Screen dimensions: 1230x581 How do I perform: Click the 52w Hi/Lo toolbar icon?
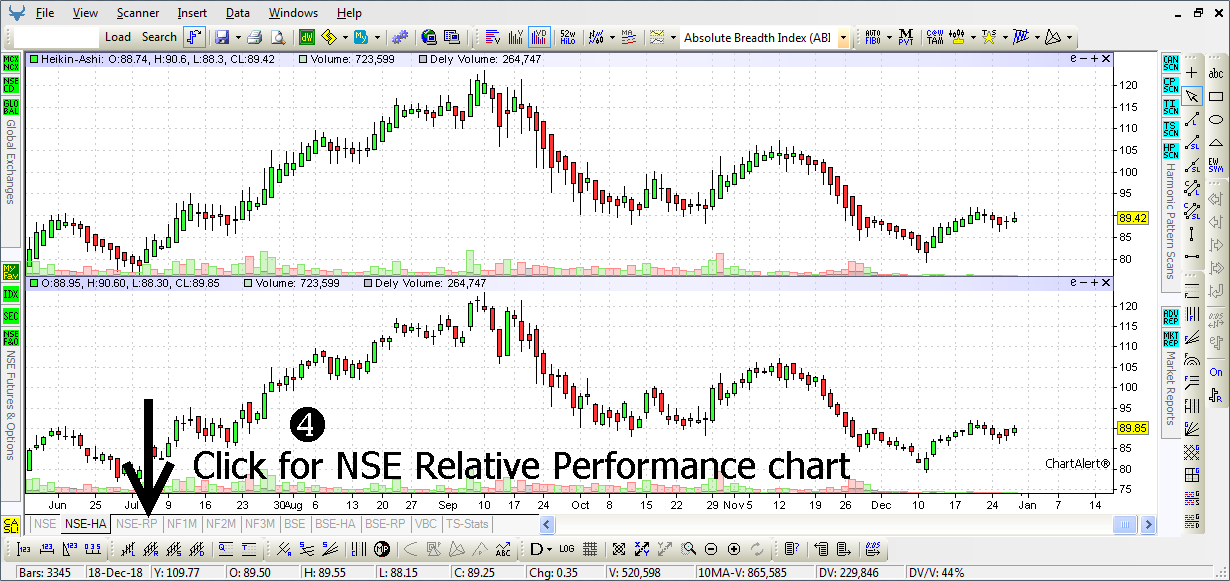(567, 37)
